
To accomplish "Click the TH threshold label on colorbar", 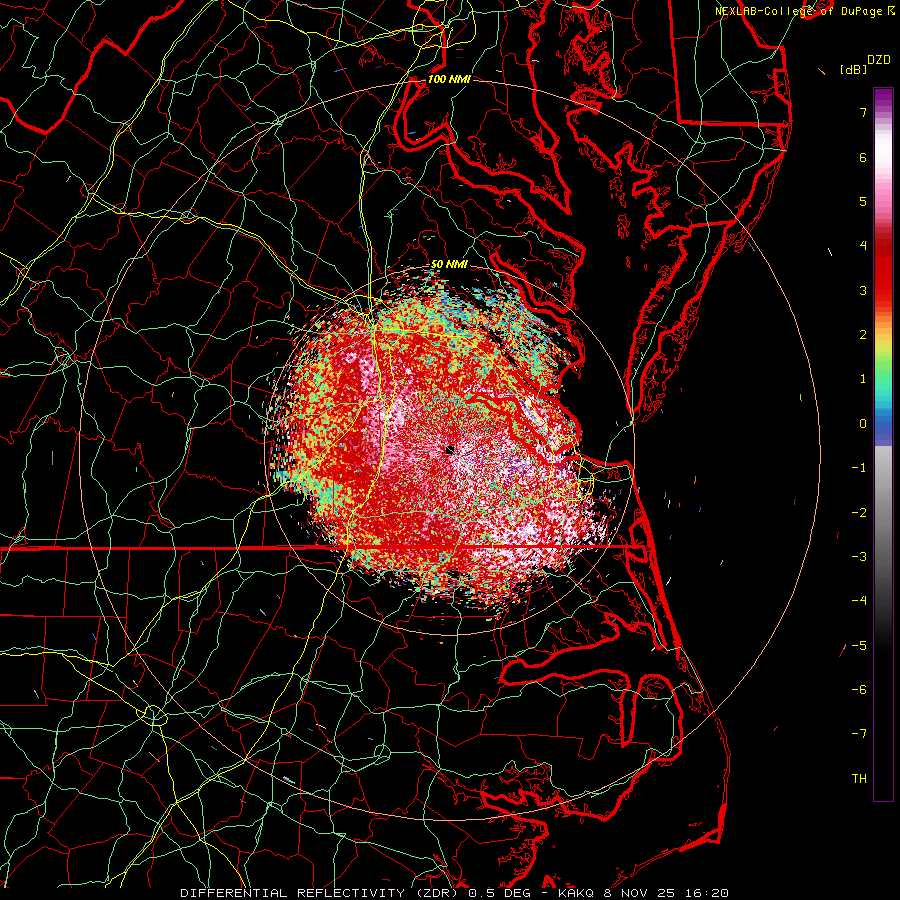I will pos(859,778).
